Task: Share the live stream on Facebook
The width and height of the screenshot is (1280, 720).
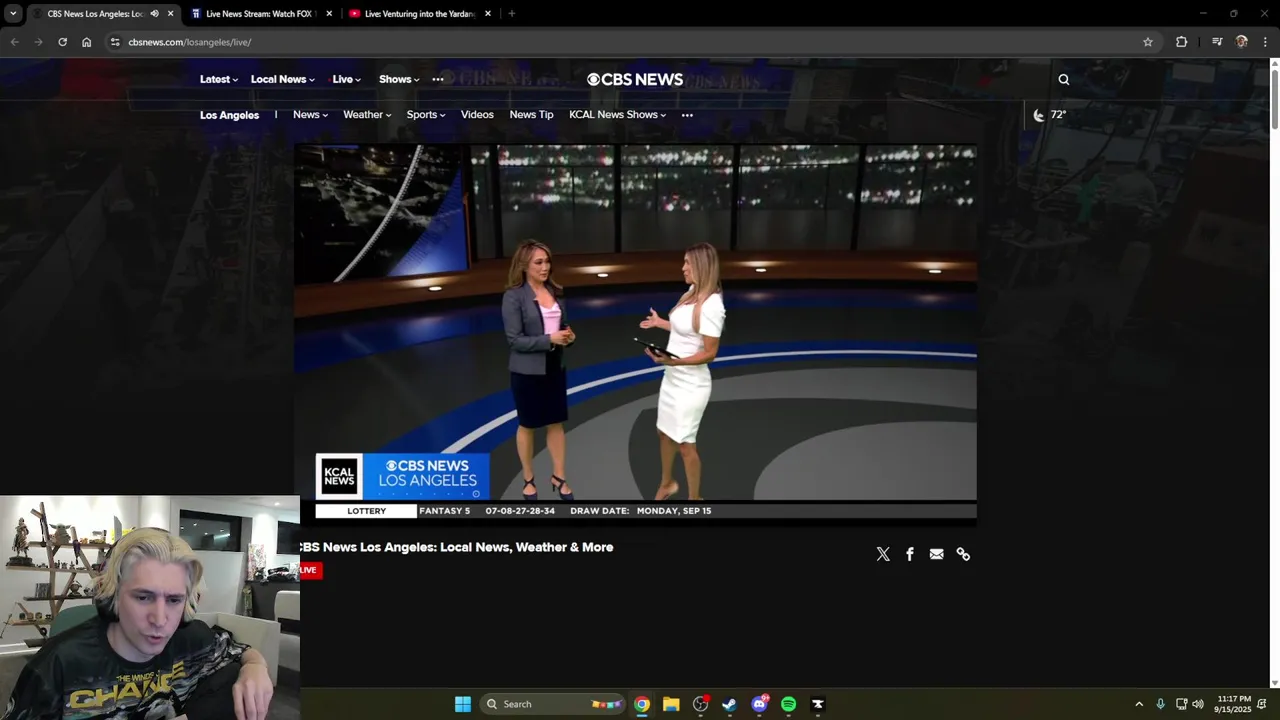Action: click(x=910, y=554)
